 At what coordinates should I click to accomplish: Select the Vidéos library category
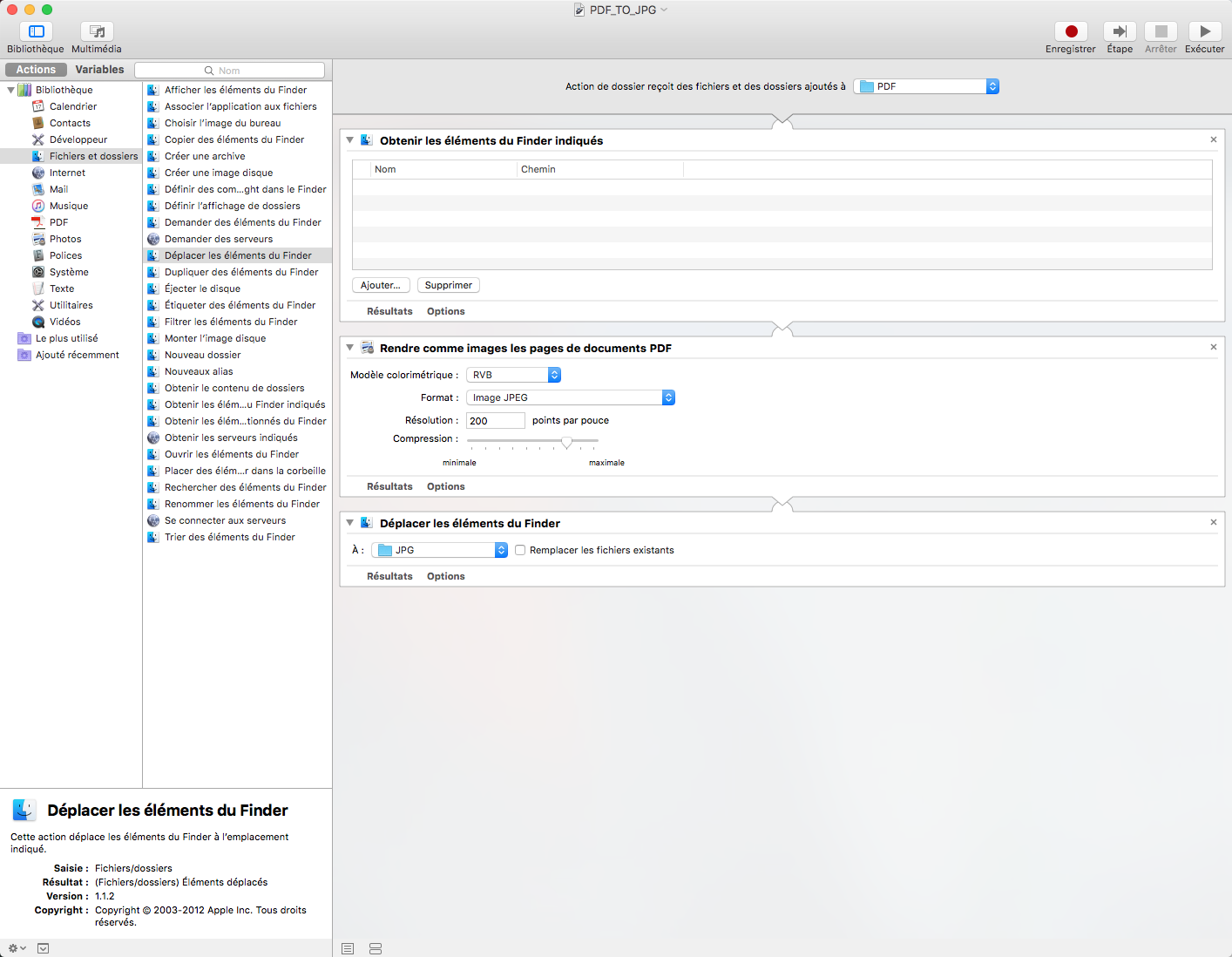[x=64, y=322]
